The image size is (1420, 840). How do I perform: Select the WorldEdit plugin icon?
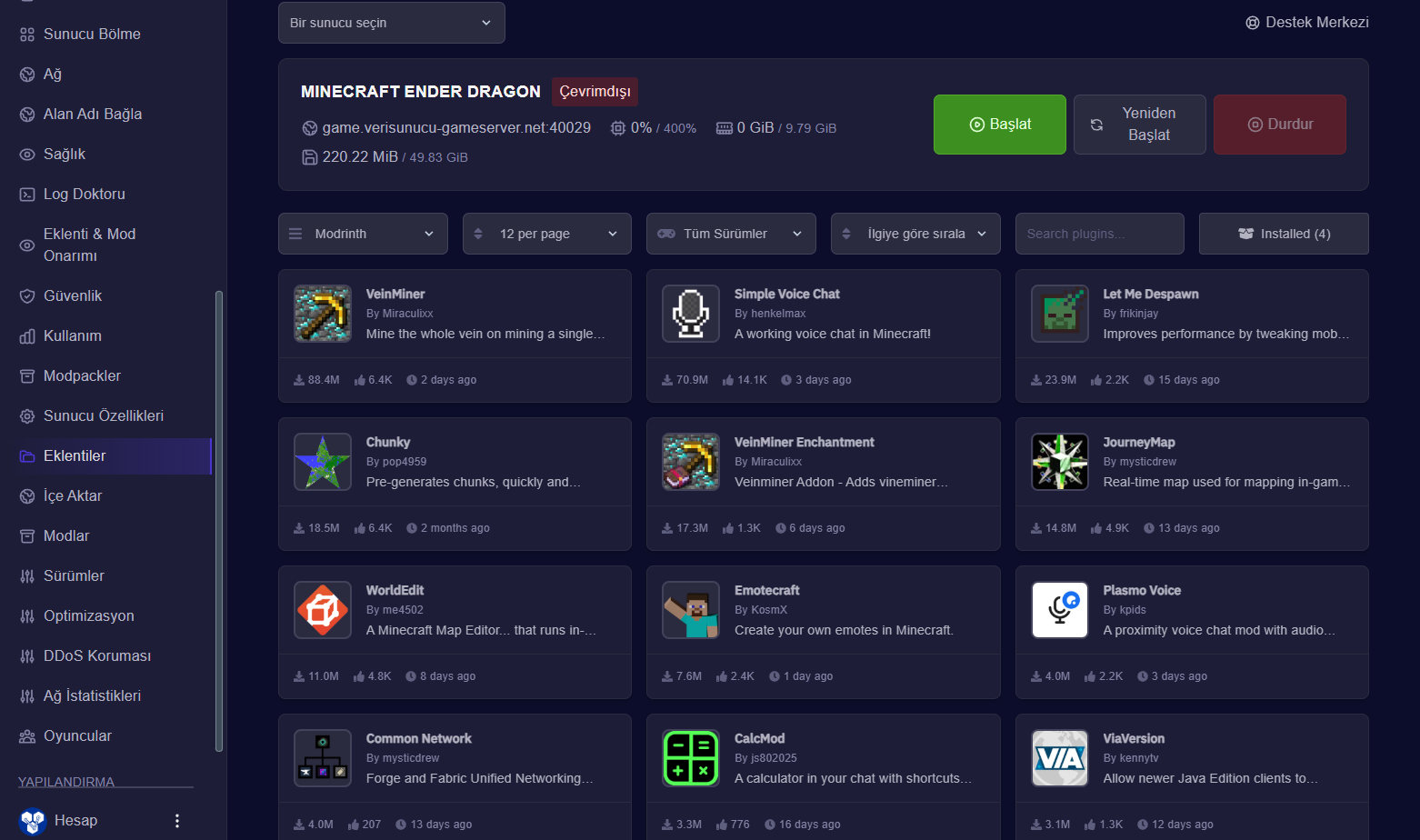[x=323, y=610]
